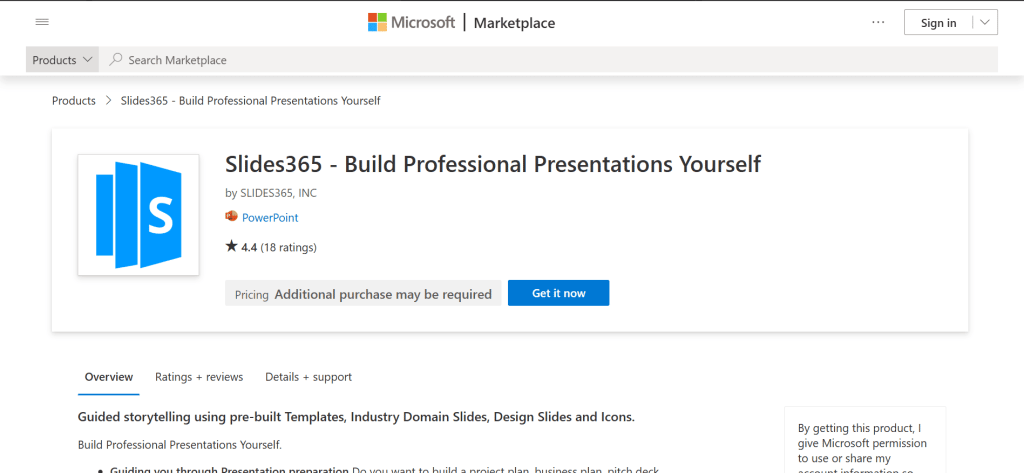Viewport: 1024px width, 473px height.
Task: Open the hamburger navigation menu
Action: coord(42,22)
